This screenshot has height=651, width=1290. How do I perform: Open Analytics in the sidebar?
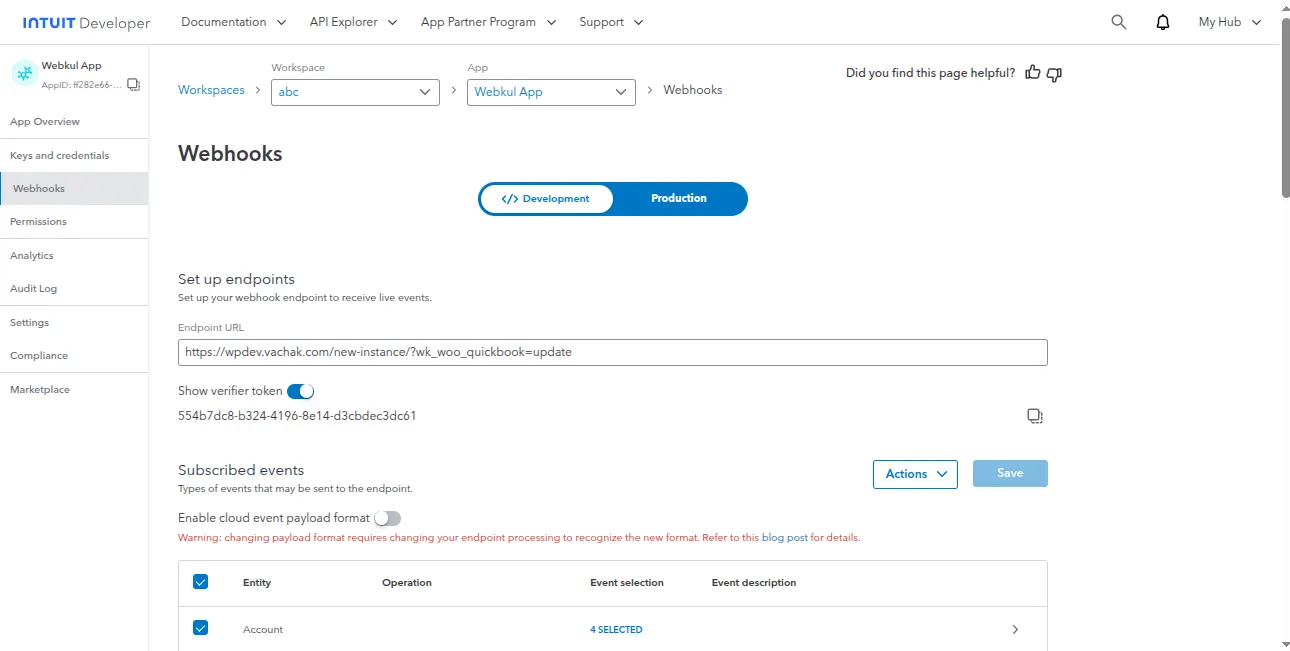(32, 256)
